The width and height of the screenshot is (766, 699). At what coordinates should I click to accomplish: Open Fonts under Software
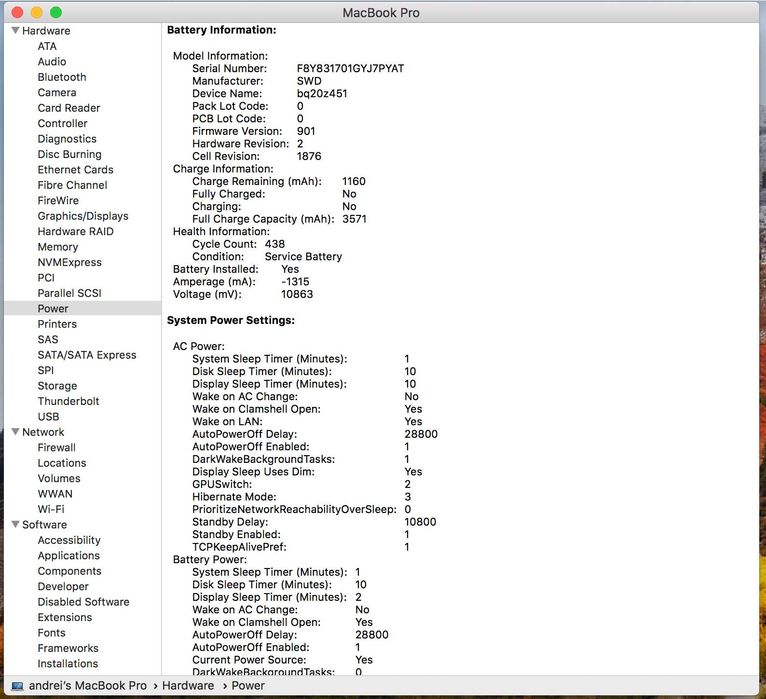[x=52, y=633]
